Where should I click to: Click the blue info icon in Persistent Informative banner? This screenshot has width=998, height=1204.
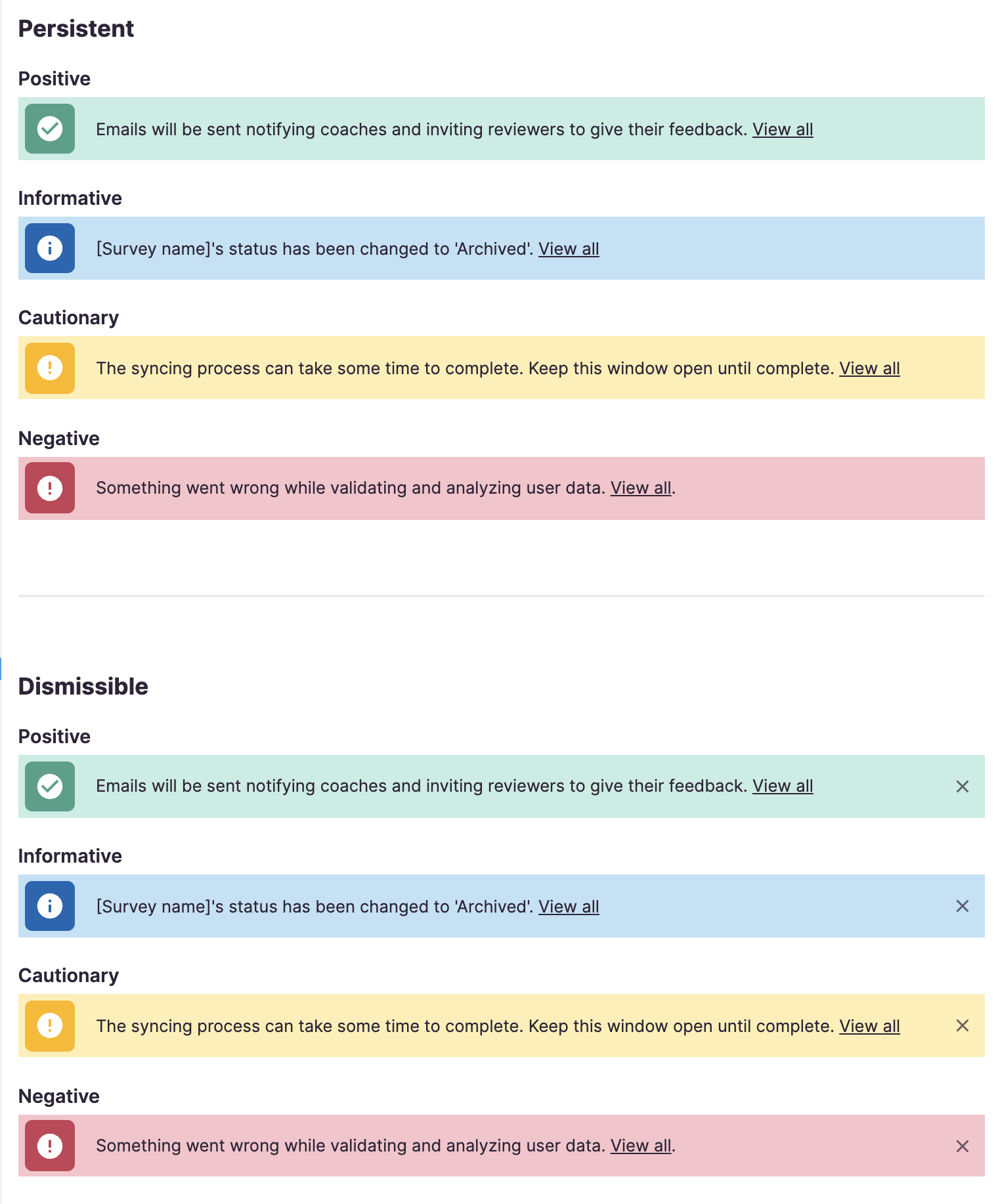(x=50, y=248)
